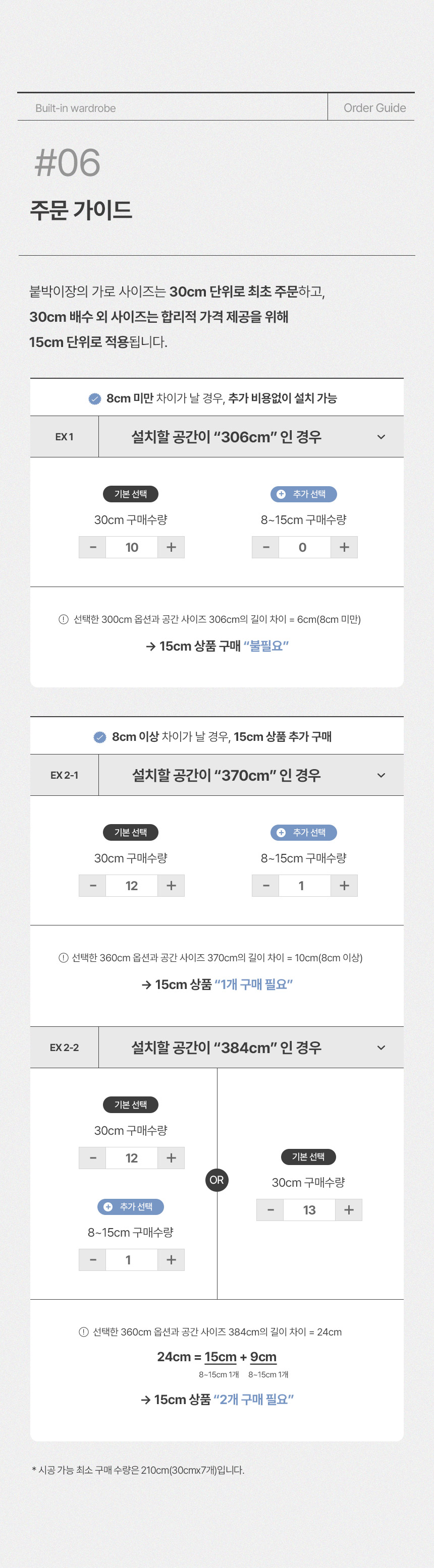Decrease 30cm quantity showing 13
Viewport: 434px width, 1568px height.
tap(270, 1210)
